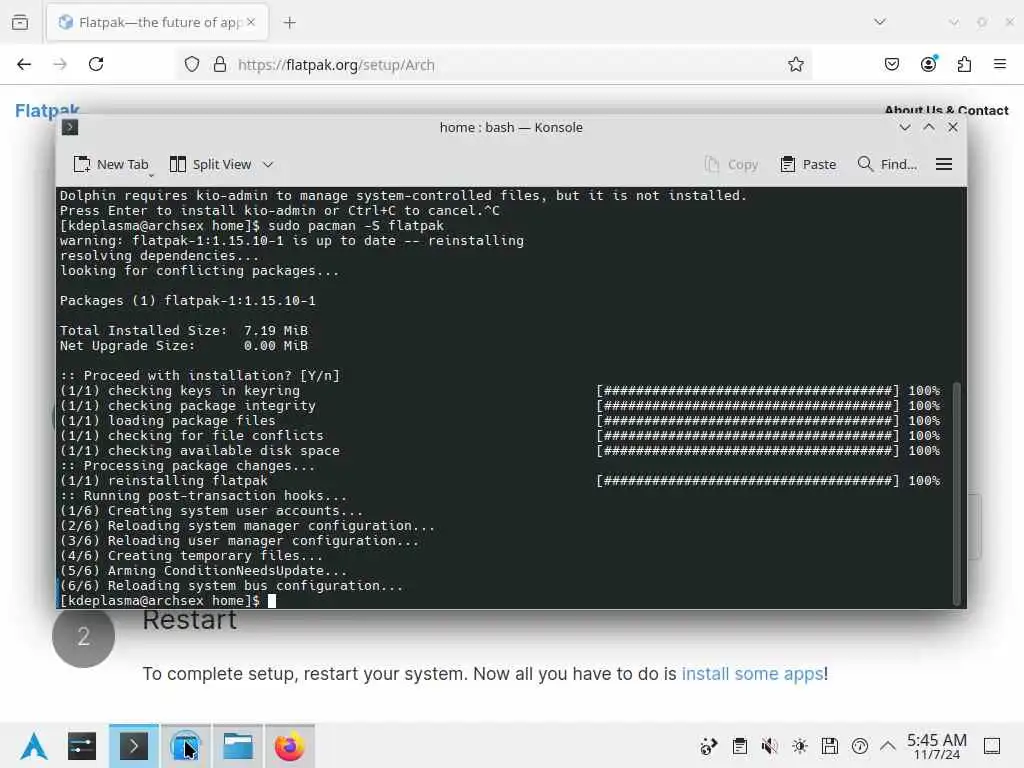The width and height of the screenshot is (1024, 768).
Task: Open the Dolphin file manager taskbar icon
Action: [x=238, y=746]
